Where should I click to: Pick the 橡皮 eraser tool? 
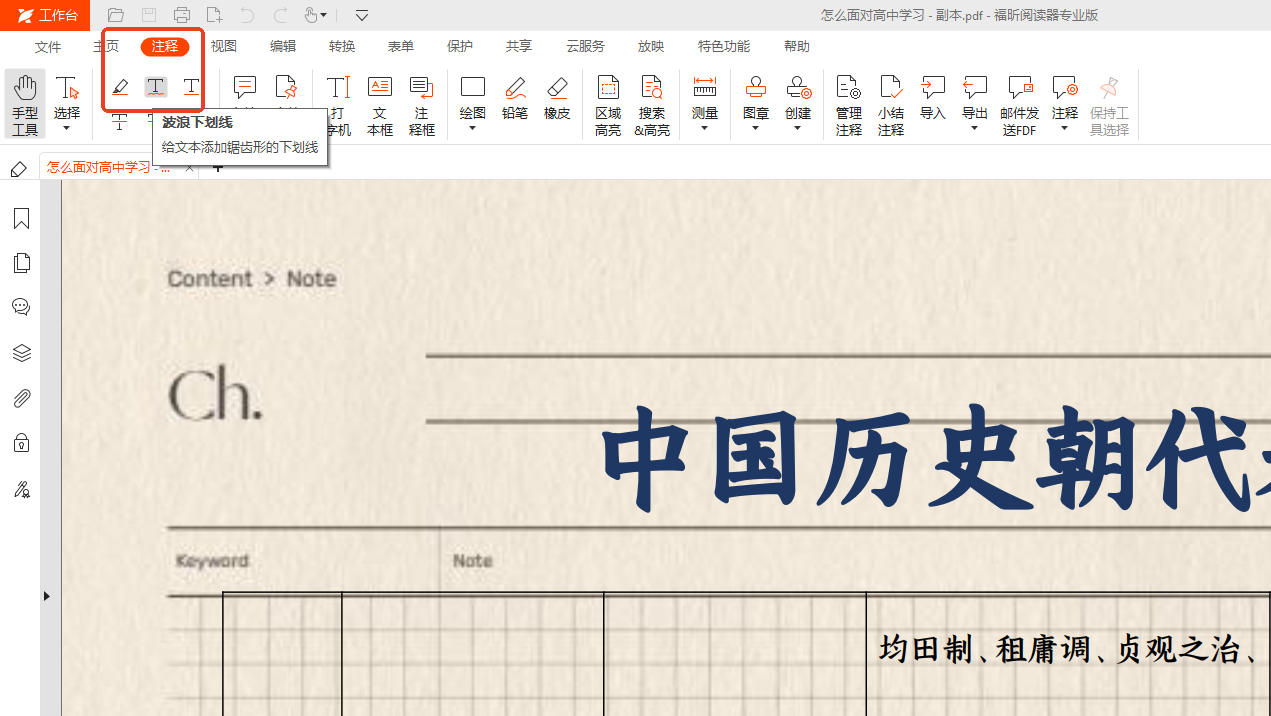click(557, 99)
